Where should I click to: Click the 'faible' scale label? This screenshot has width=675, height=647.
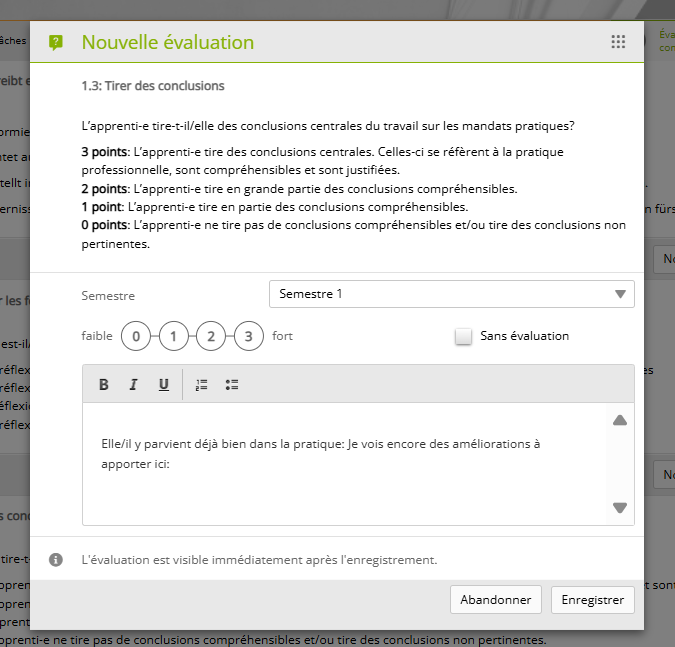click(97, 336)
